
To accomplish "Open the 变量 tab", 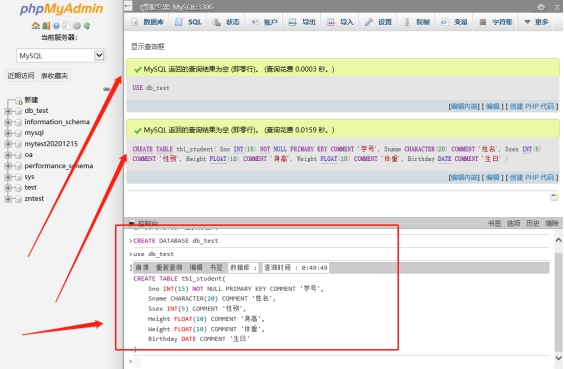I will pyautogui.click(x=454, y=22).
